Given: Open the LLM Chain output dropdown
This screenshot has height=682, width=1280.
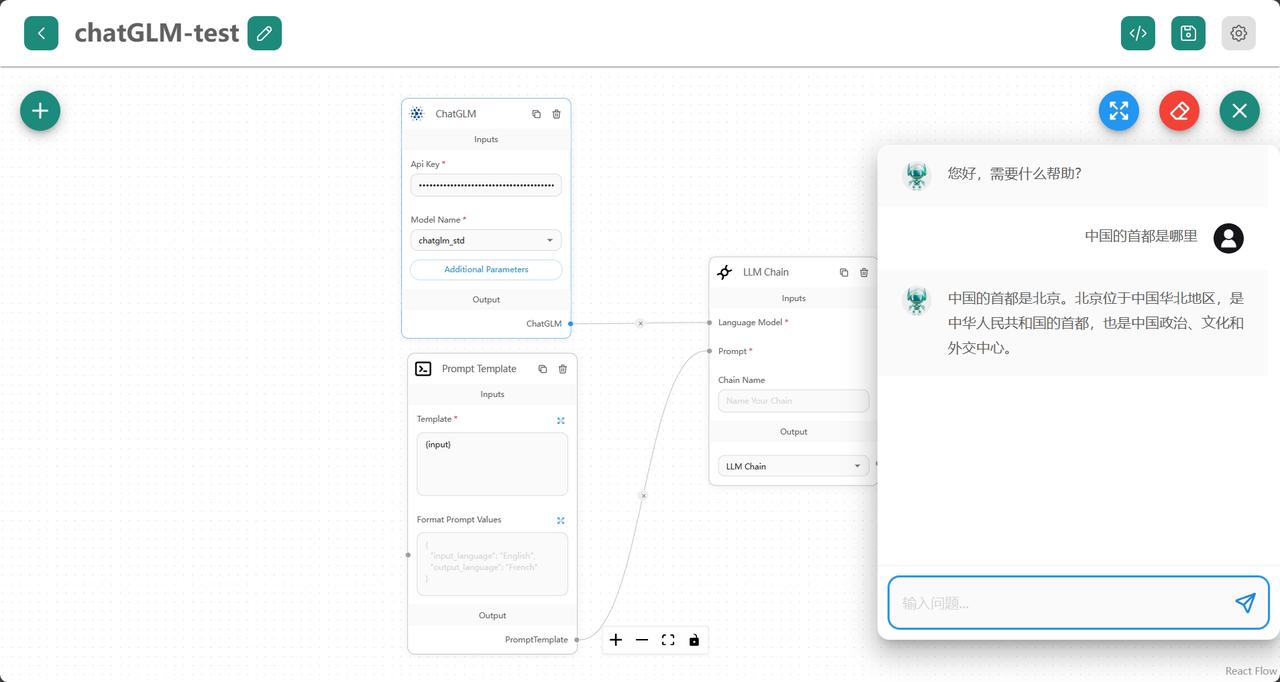Looking at the screenshot, I should click(x=793, y=466).
